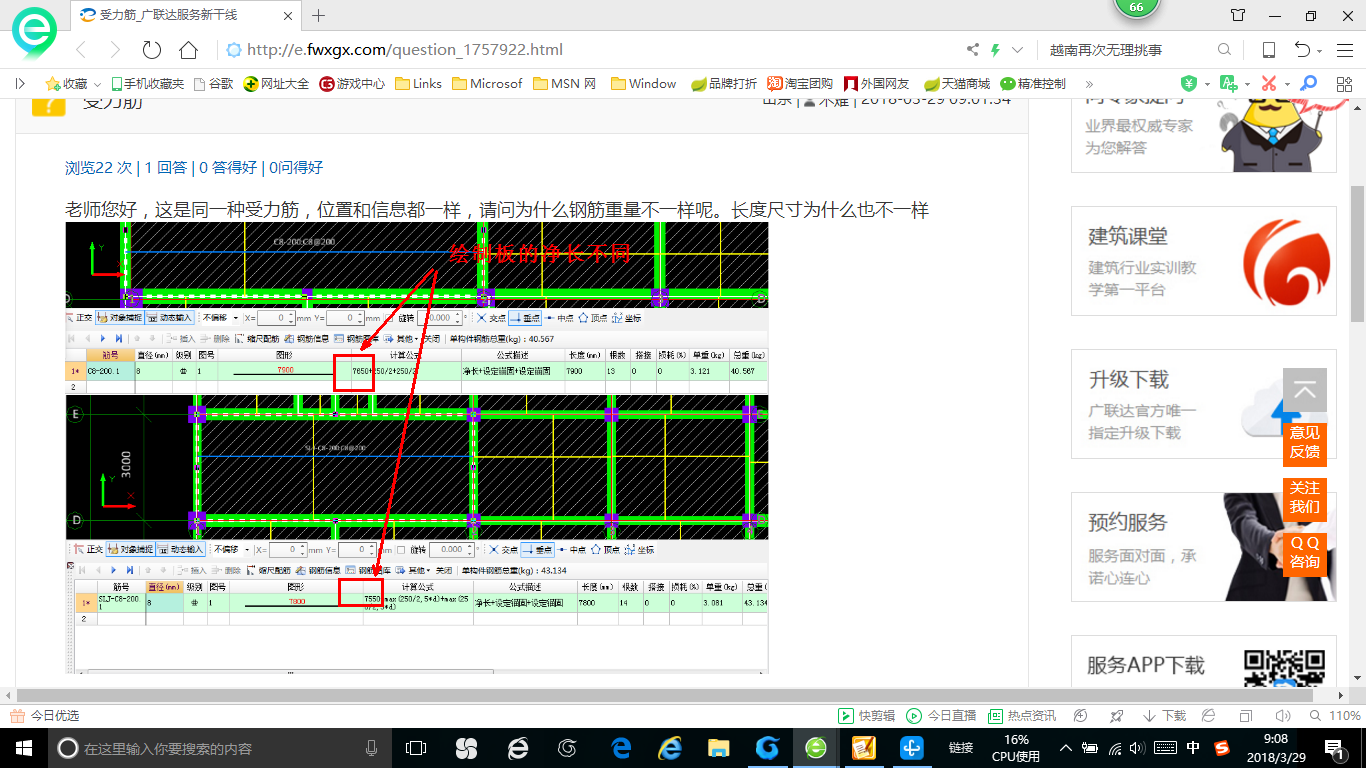Reload the page with the refresh icon
The height and width of the screenshot is (768, 1366).
point(152,50)
